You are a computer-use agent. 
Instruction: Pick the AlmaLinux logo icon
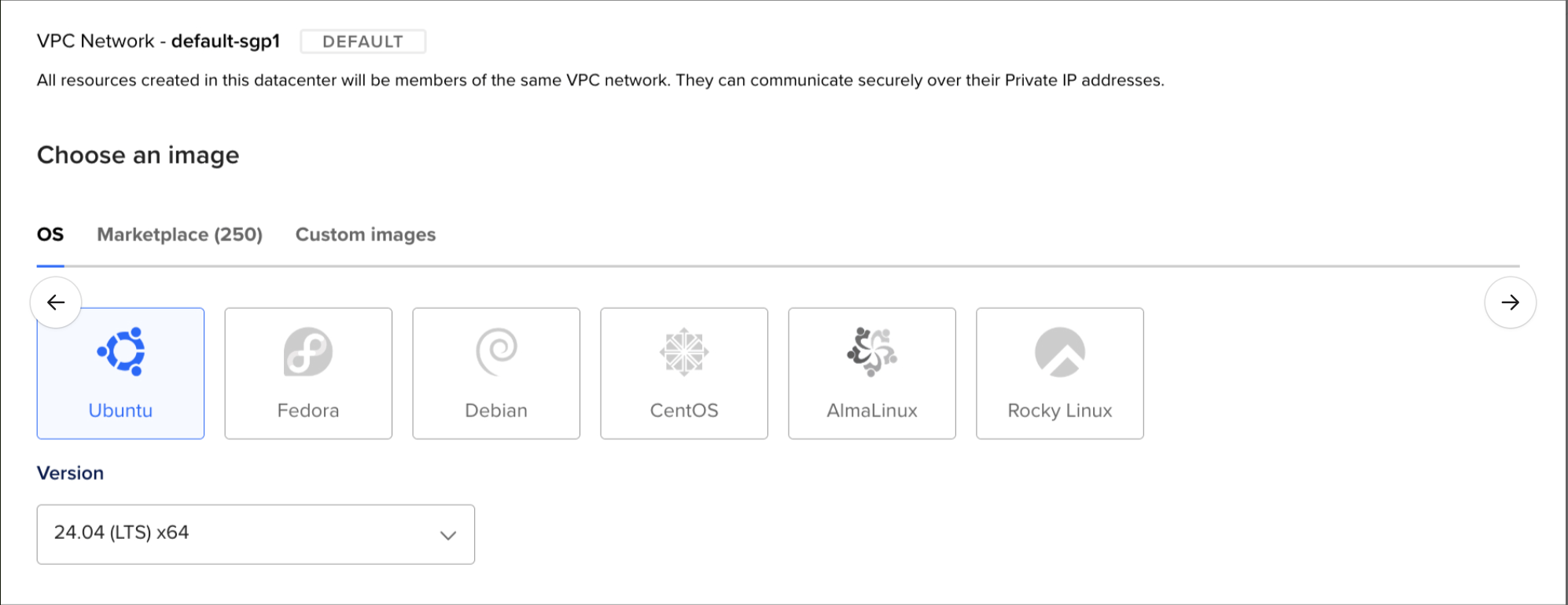872,351
